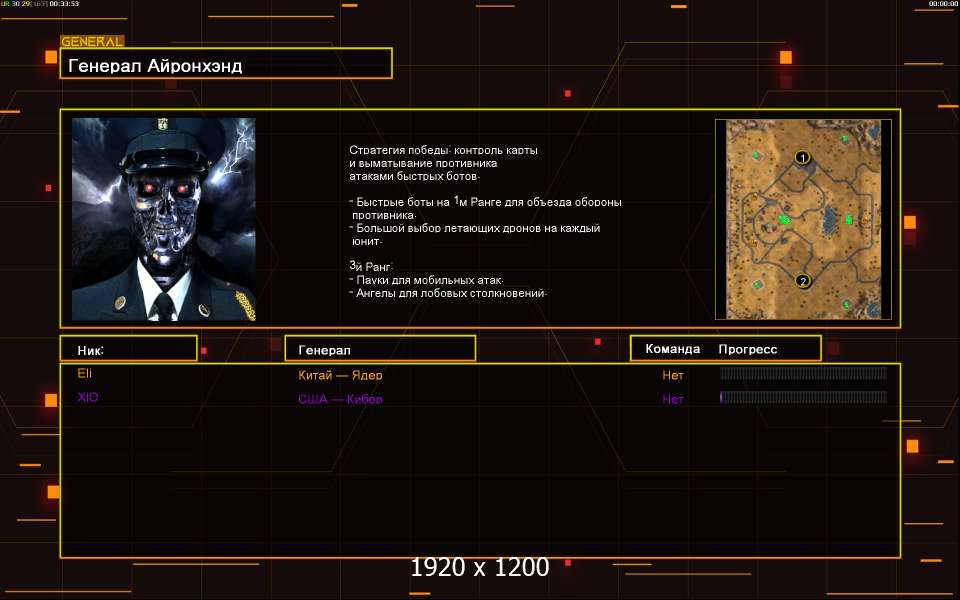Click the GENERAL label tag
The width and height of the screenshot is (960, 600).
coord(92,42)
